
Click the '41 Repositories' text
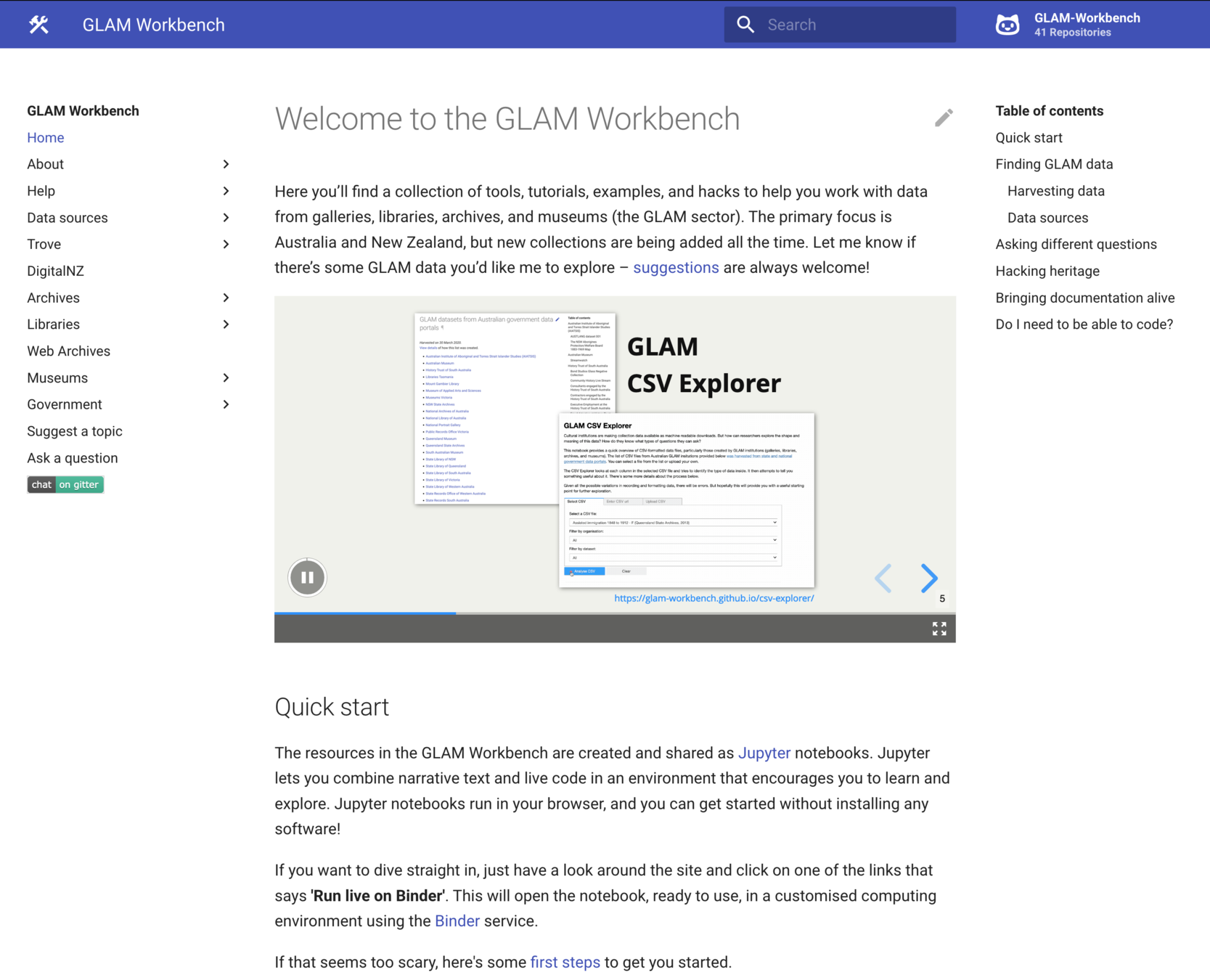point(1072,33)
